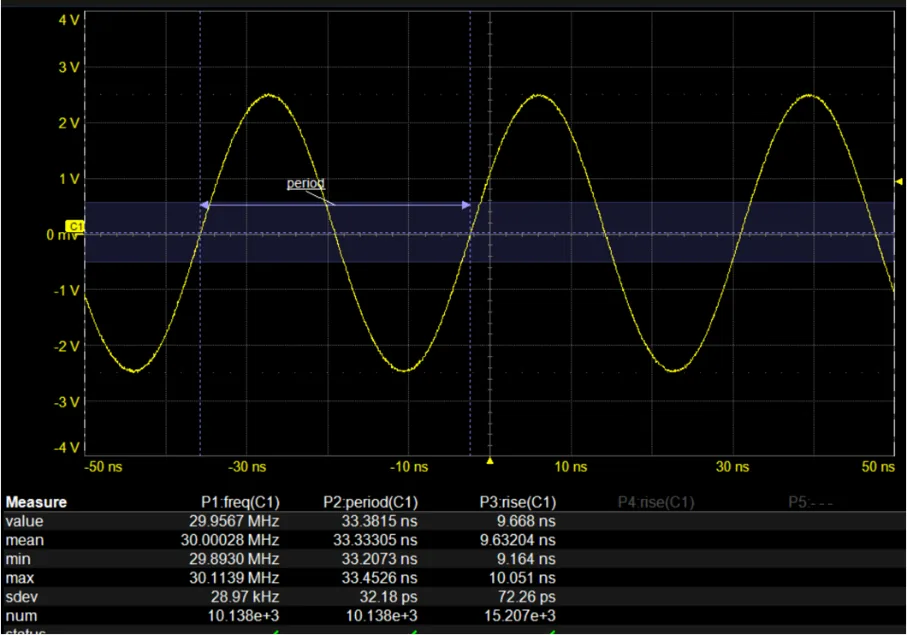Click the num row label
Screen dimensions: 907x635
click(21, 616)
